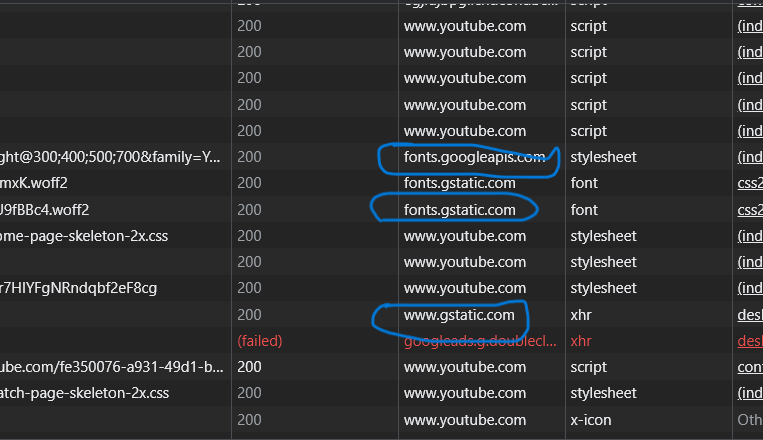Image resolution: width=763 pixels, height=440 pixels.
Task: Click status 200 in the ome-page-skeleton-2x.css row
Action: click(x=249, y=236)
